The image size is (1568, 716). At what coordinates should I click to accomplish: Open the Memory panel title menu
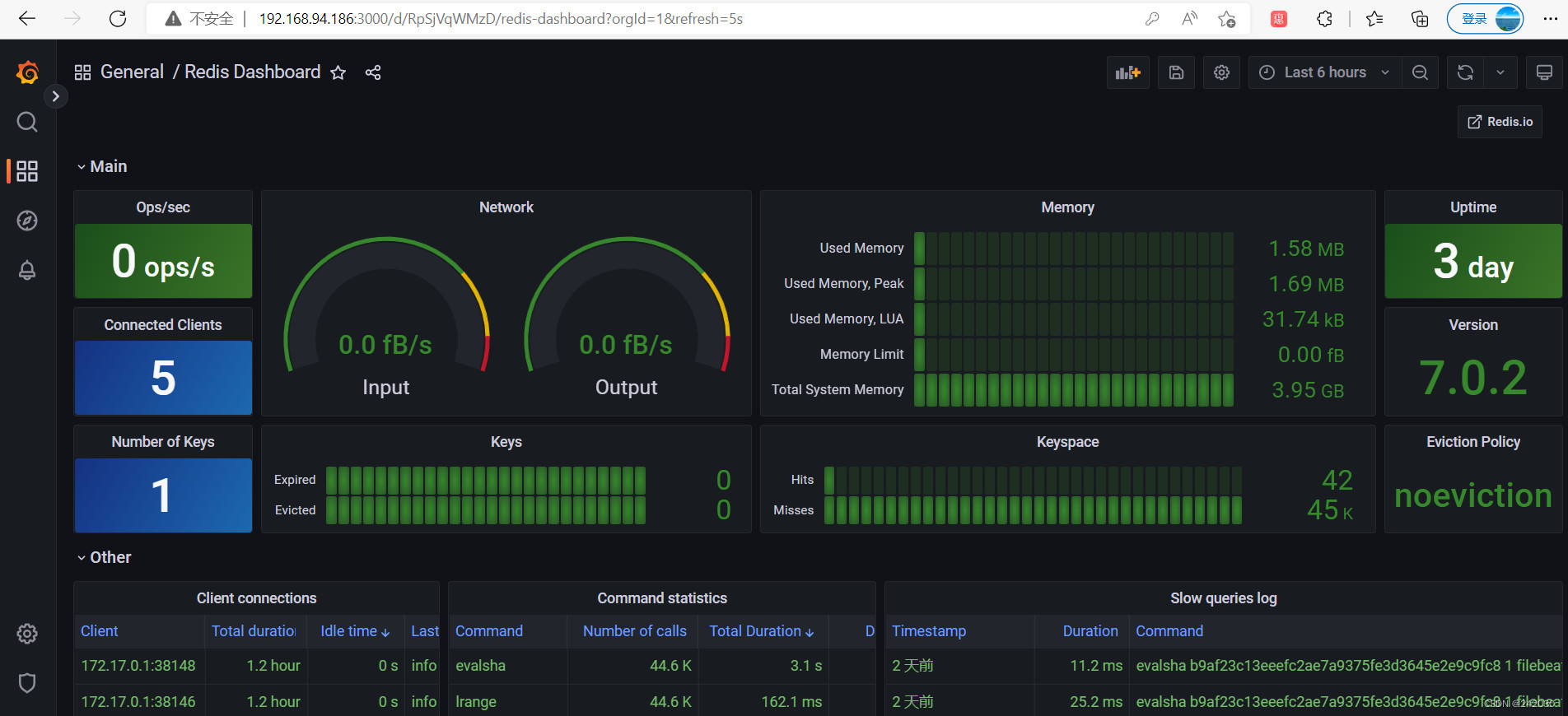click(1067, 207)
